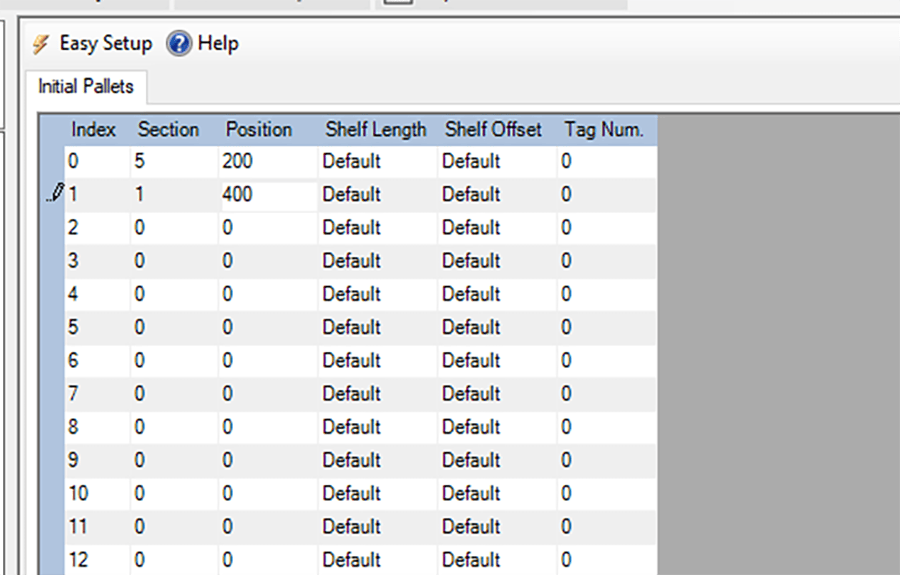Select Tag Num. cell in index 8 row
The image size is (900, 575).
tap(607, 428)
